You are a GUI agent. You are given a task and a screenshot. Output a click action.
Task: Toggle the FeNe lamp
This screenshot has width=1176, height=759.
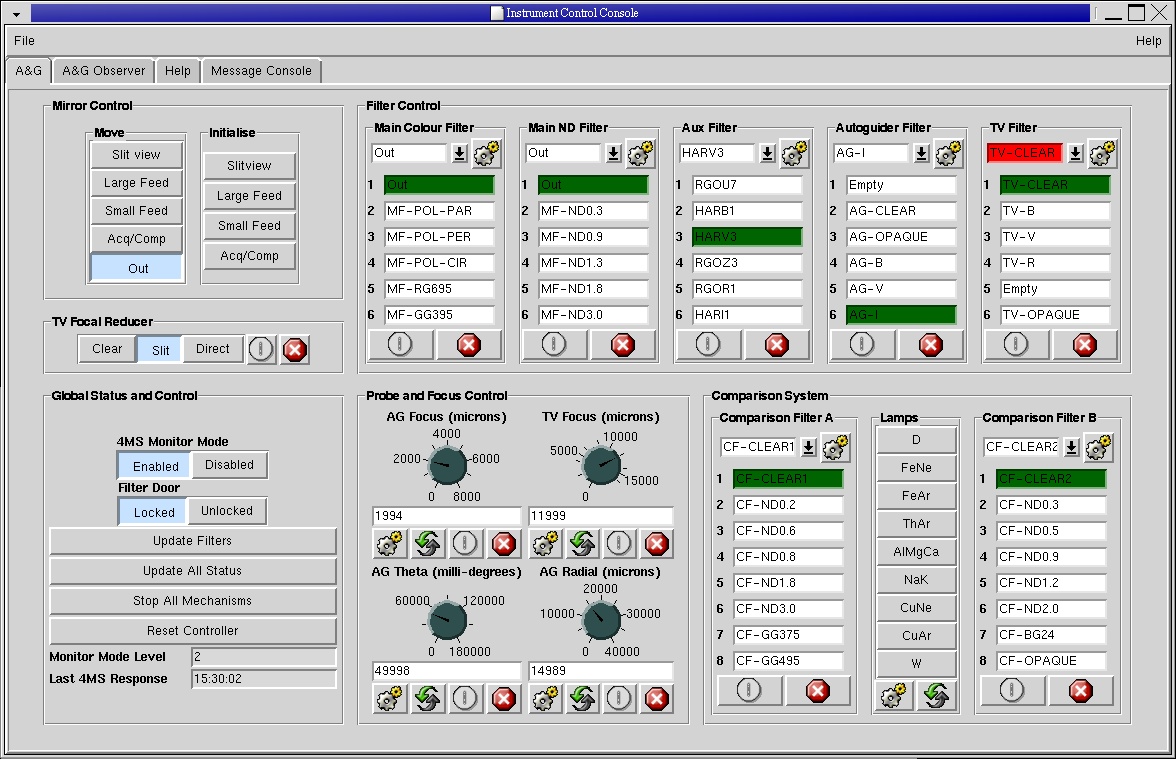point(916,468)
